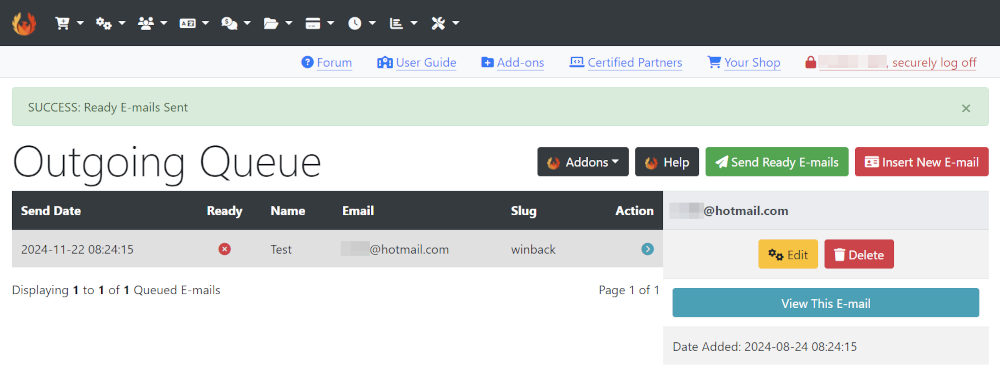
Task: Click the yellow Edit button
Action: (788, 254)
